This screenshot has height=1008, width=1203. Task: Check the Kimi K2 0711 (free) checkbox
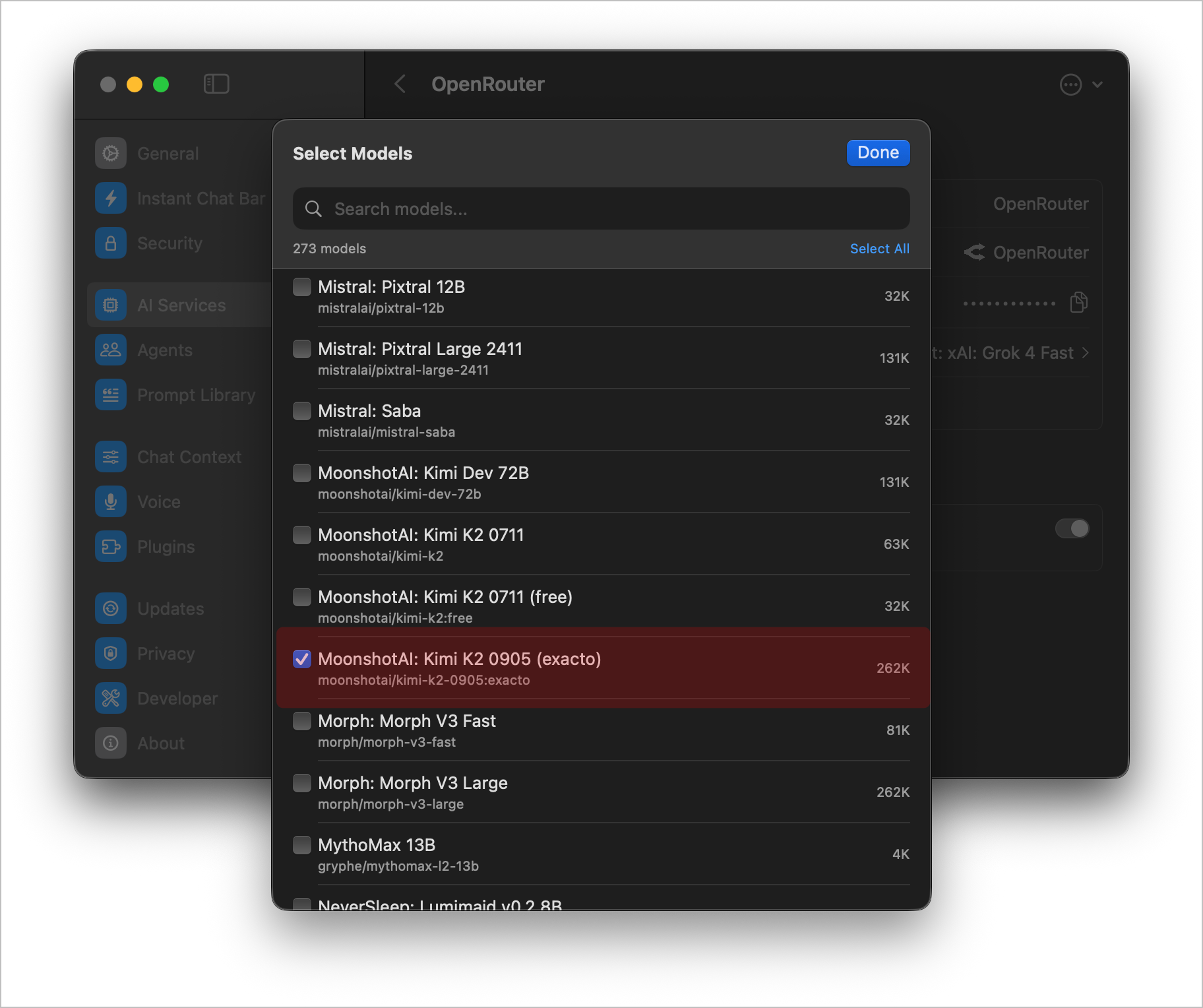[302, 597]
